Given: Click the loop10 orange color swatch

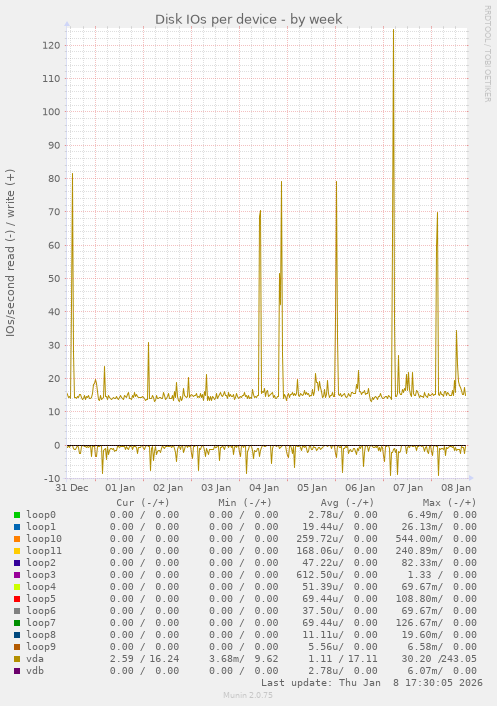Looking at the screenshot, I should click(17, 539).
